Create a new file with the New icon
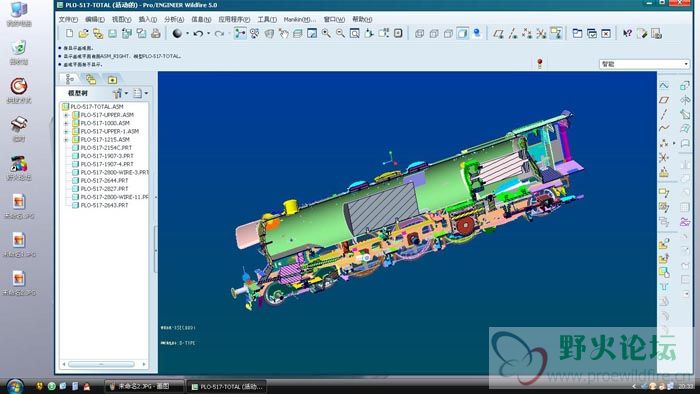Image resolution: width=700 pixels, height=394 pixels. [70, 33]
